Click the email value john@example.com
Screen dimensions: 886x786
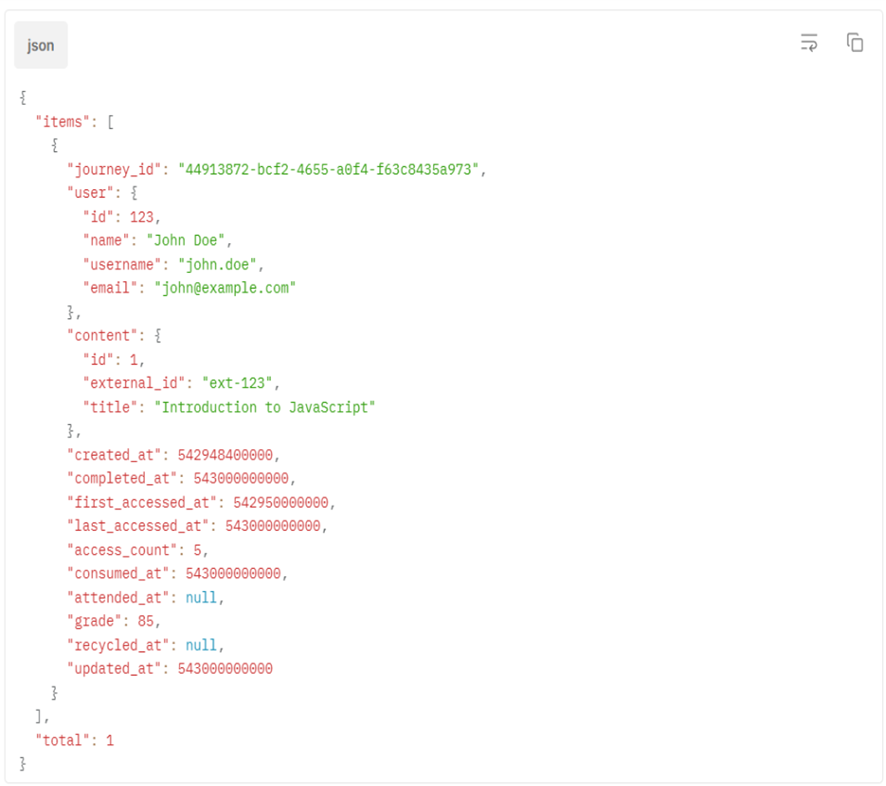[225, 289]
